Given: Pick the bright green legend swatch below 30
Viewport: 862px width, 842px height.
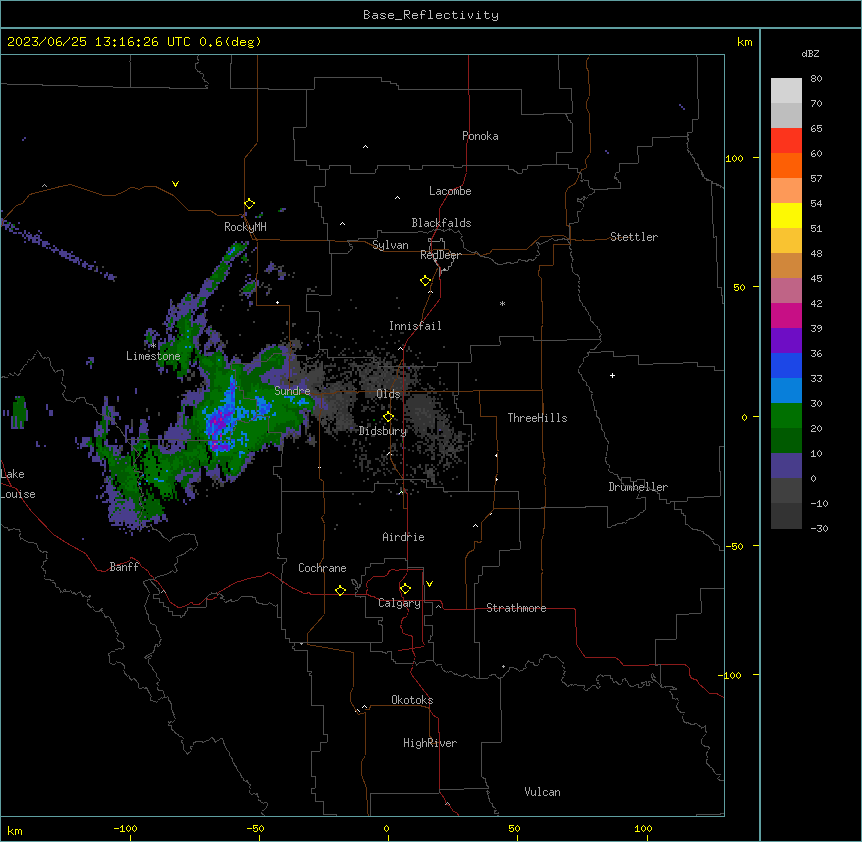Looking at the screenshot, I should pos(786,416).
